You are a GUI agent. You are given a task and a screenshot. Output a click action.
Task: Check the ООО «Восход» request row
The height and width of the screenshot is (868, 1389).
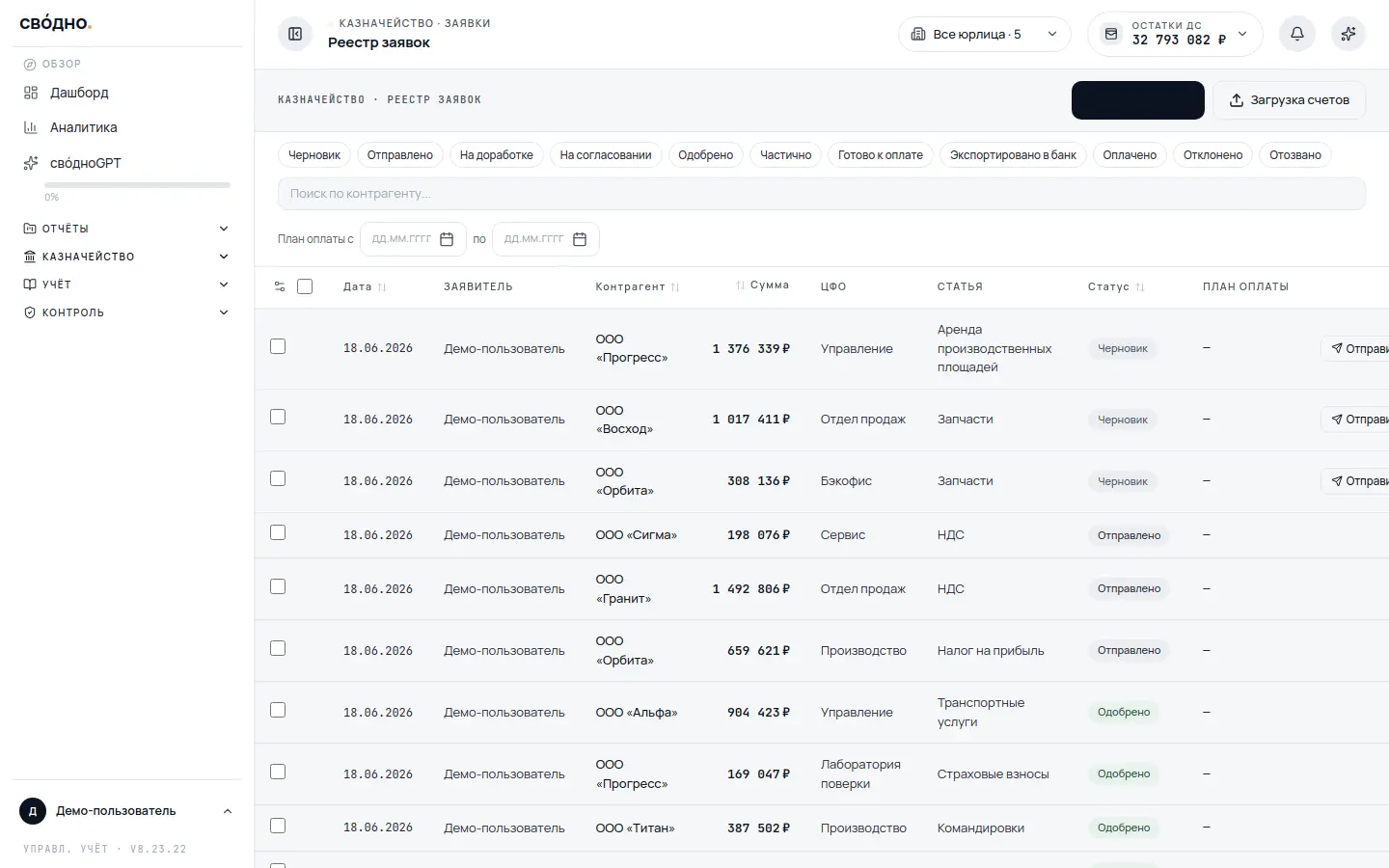coord(278,417)
